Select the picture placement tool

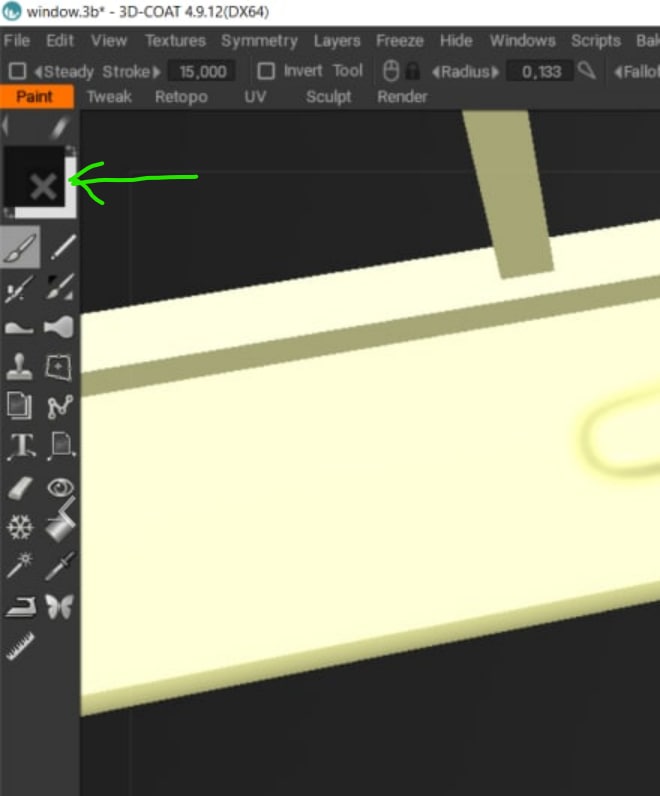tap(61, 446)
